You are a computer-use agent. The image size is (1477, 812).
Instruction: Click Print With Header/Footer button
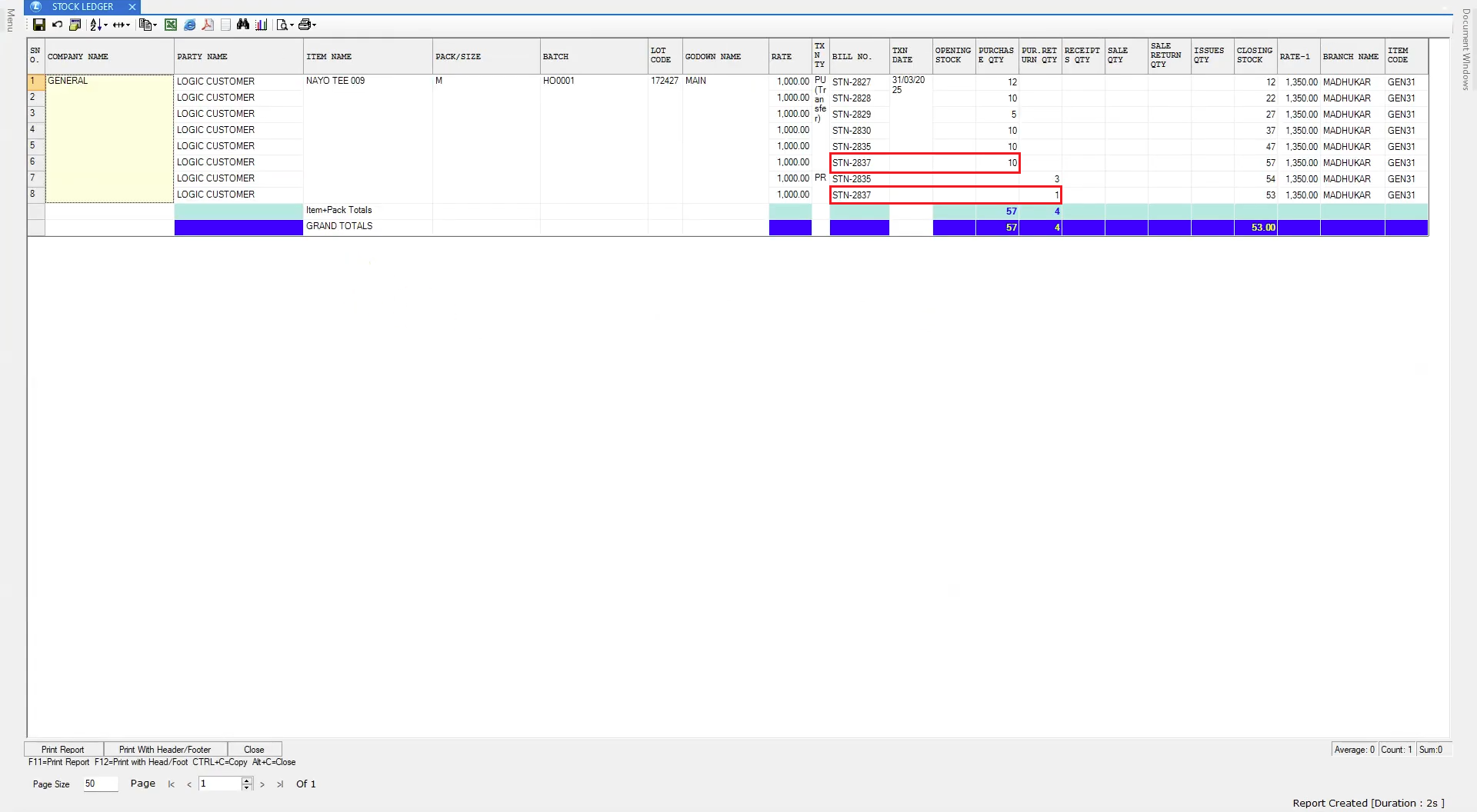tap(165, 749)
